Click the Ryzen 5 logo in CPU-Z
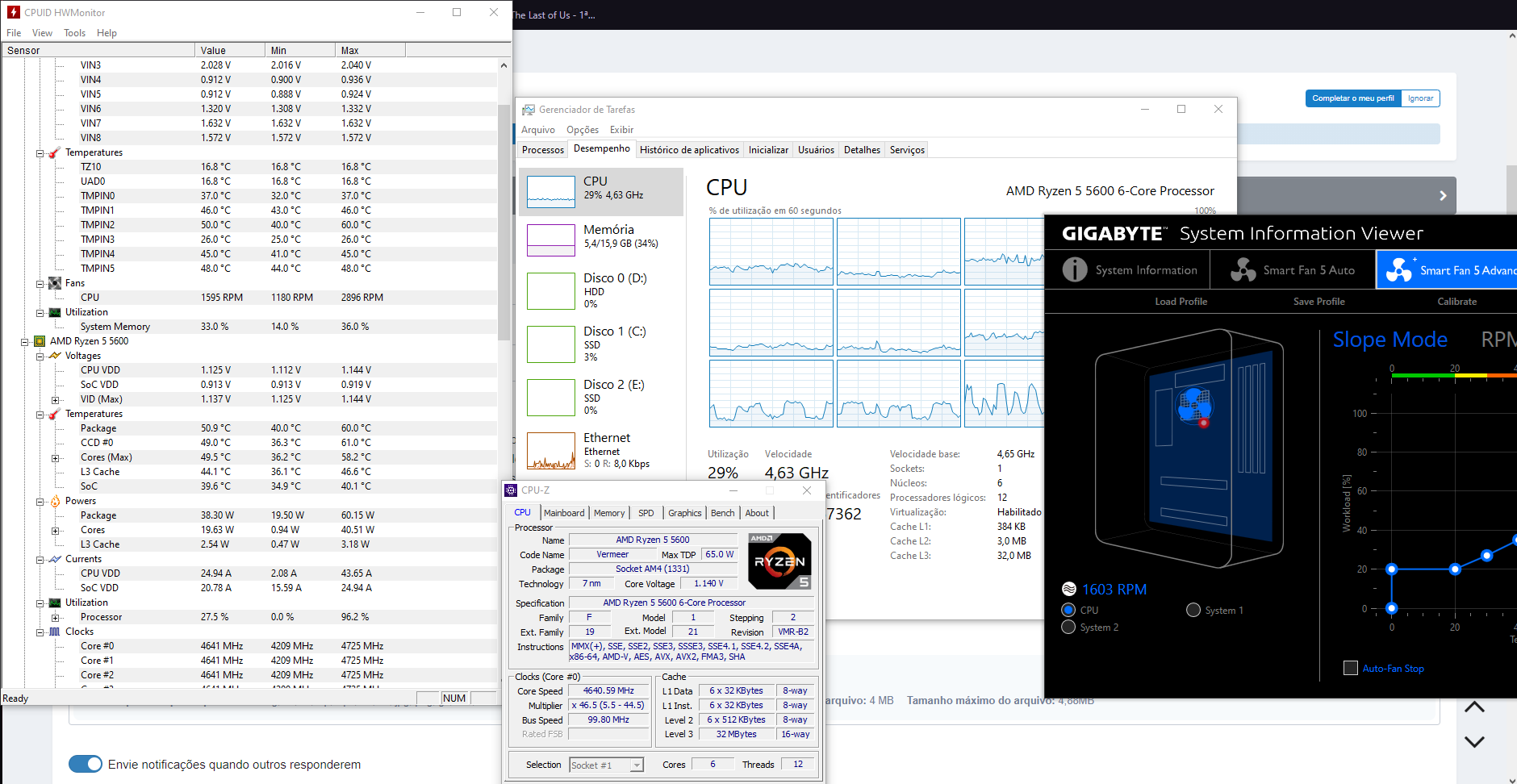The height and width of the screenshot is (784, 1517). click(779, 561)
